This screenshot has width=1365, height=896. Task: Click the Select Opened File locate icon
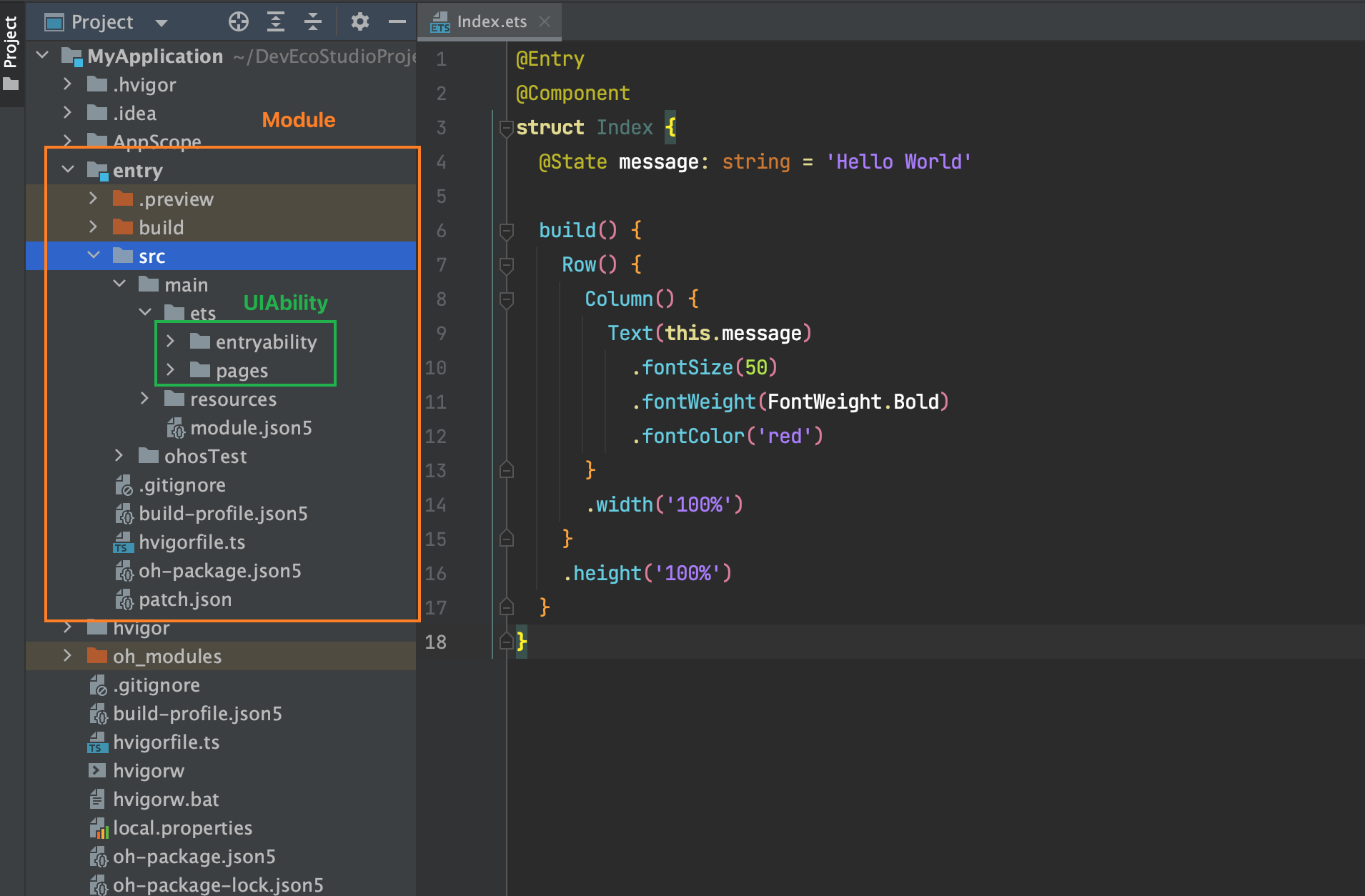[x=239, y=22]
